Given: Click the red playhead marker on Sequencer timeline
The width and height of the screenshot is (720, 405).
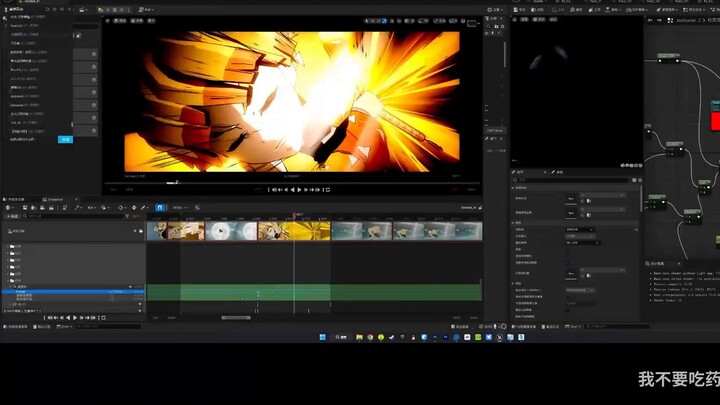Looking at the screenshot, I should (x=294, y=215).
